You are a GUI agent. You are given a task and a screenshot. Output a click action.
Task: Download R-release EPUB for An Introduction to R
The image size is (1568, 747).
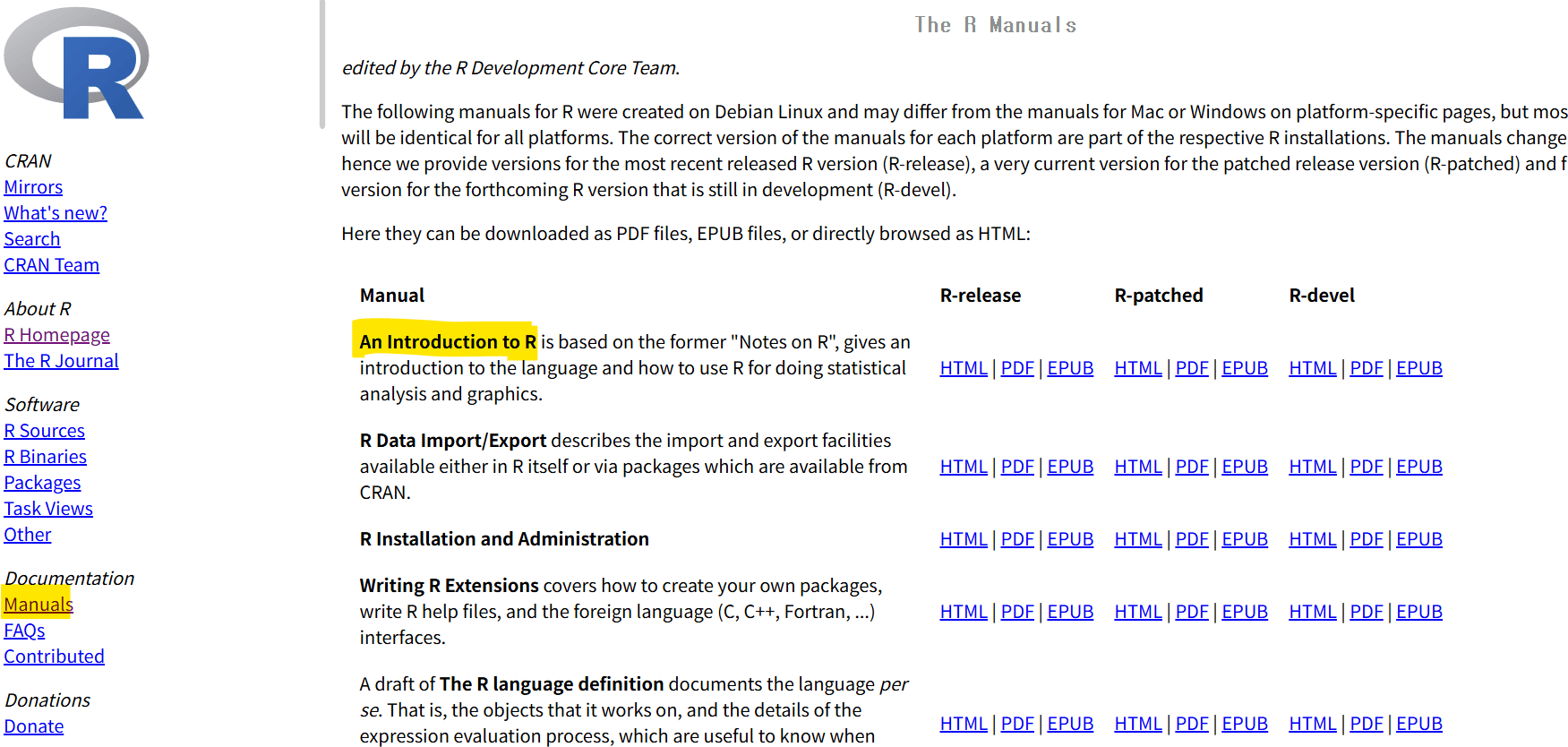(1070, 368)
